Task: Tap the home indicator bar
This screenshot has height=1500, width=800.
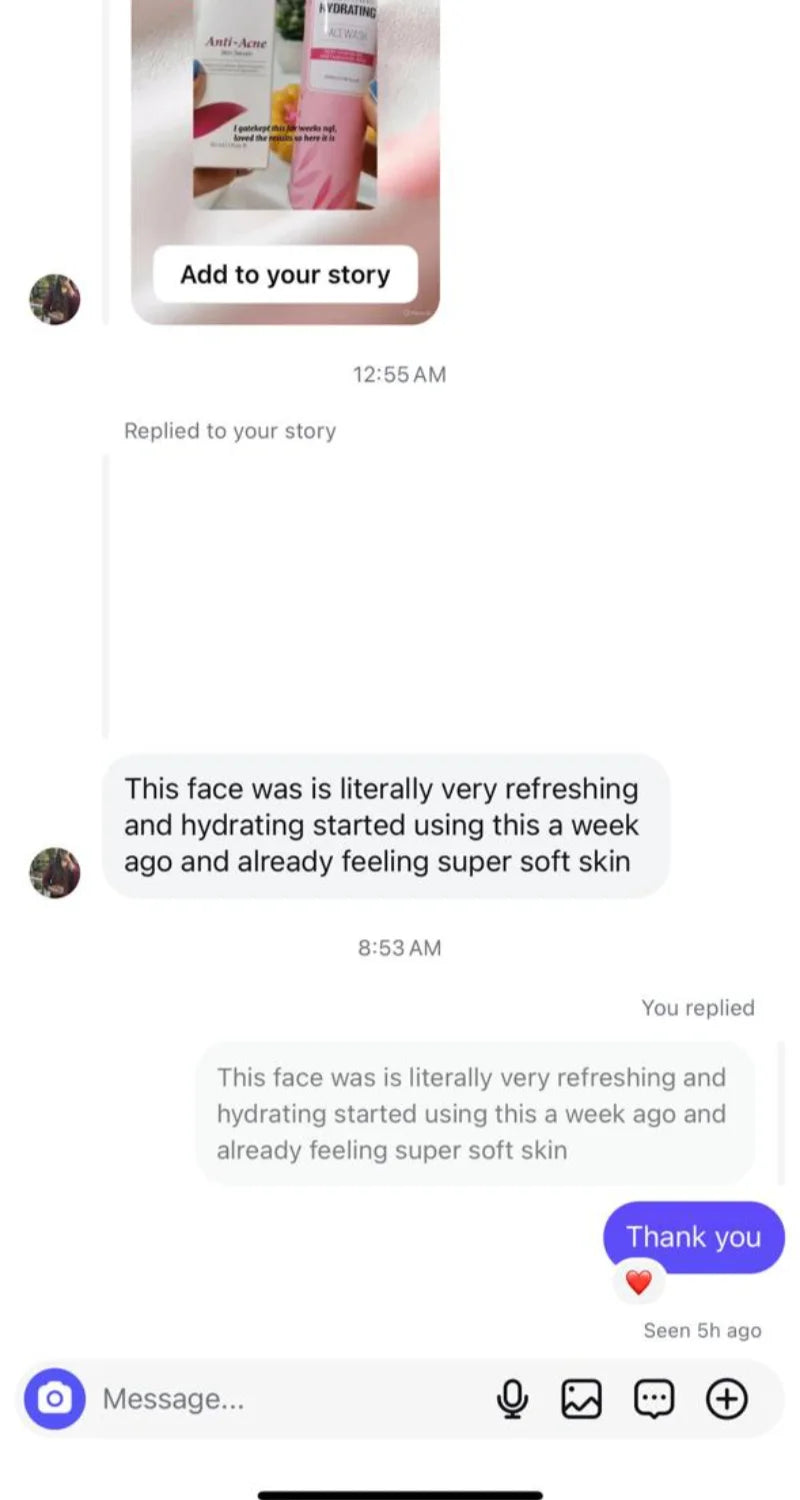Action: pyautogui.click(x=400, y=1495)
